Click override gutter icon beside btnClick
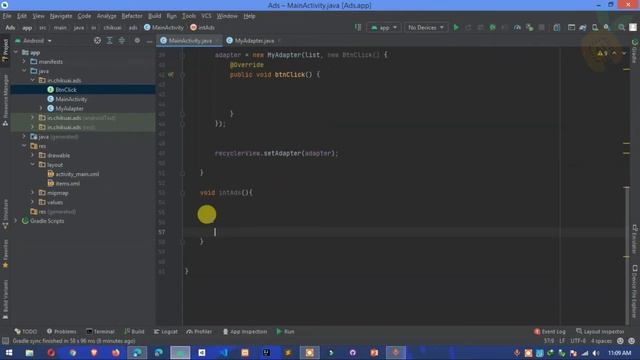The height and width of the screenshot is (360, 640). tap(171, 75)
